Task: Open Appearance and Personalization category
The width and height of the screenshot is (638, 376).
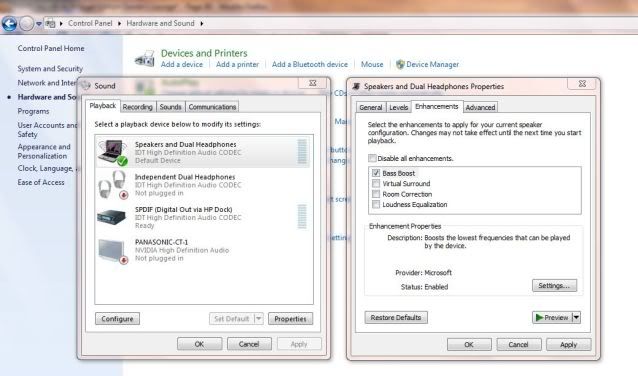Action: 44,151
